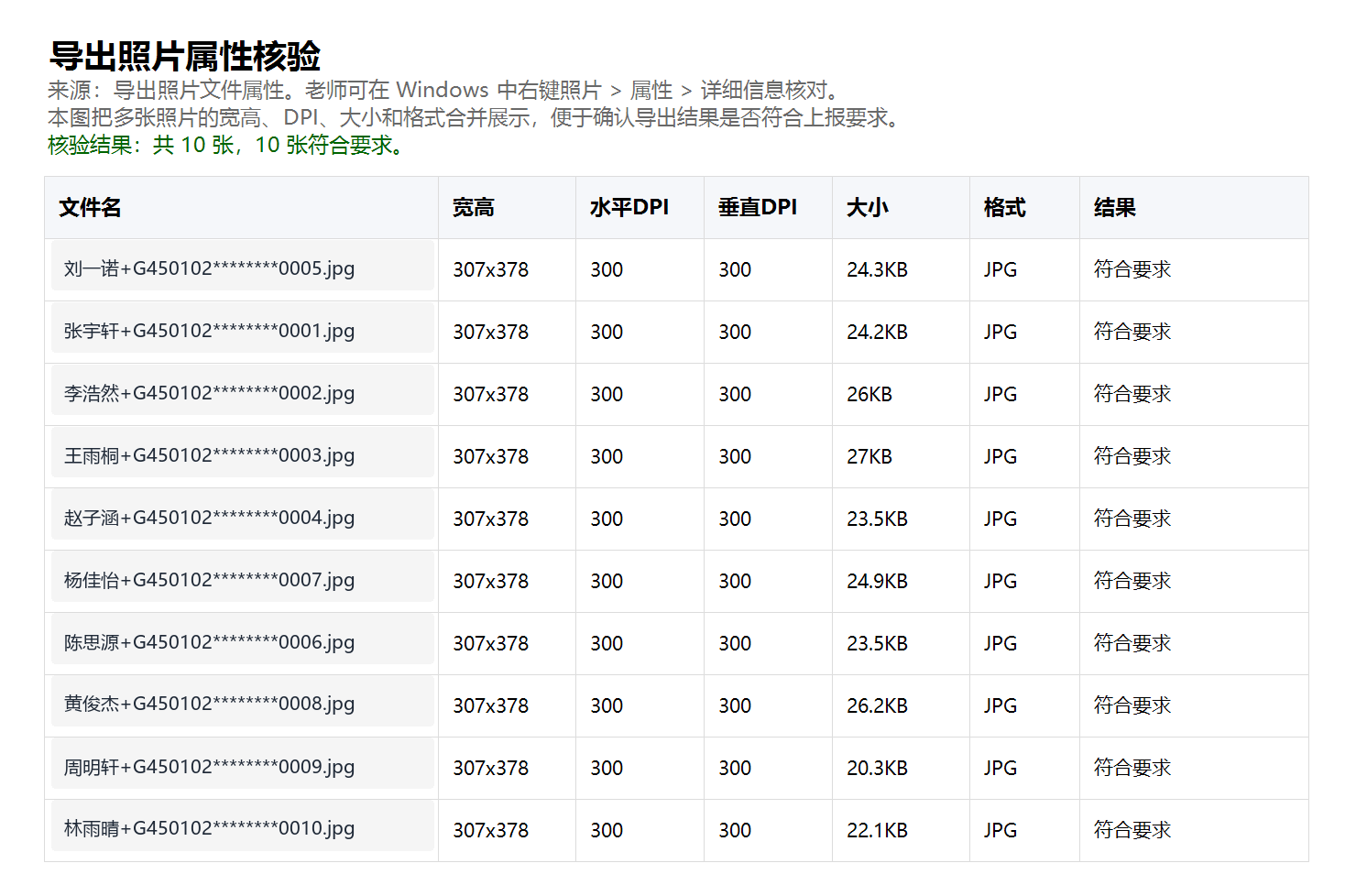Image resolution: width=1356 pixels, height=896 pixels.
Task: Click the 23.5KB size for 陈思源
Action: pos(877,643)
